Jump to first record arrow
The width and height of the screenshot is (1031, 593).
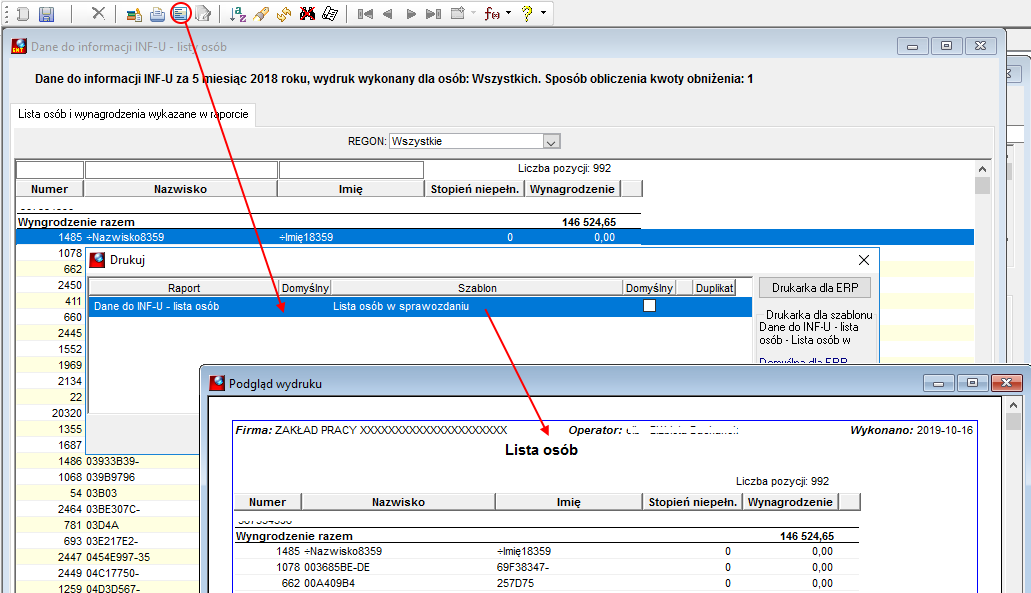(365, 14)
